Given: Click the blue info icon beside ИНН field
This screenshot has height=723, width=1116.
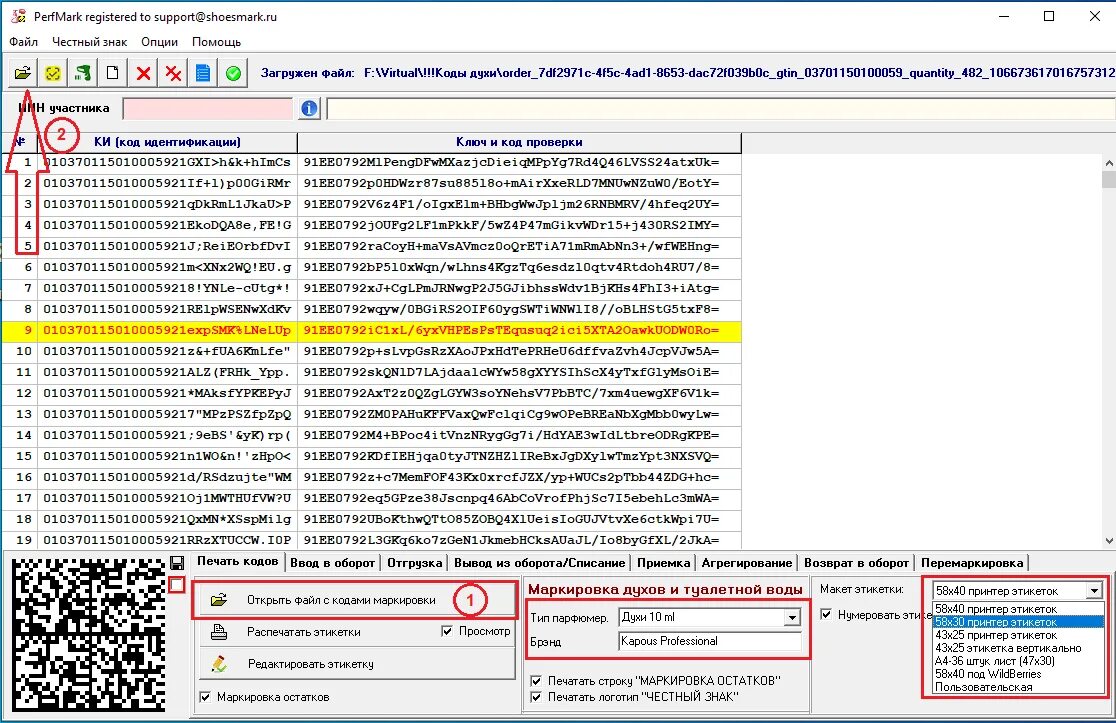Looking at the screenshot, I should (x=309, y=108).
